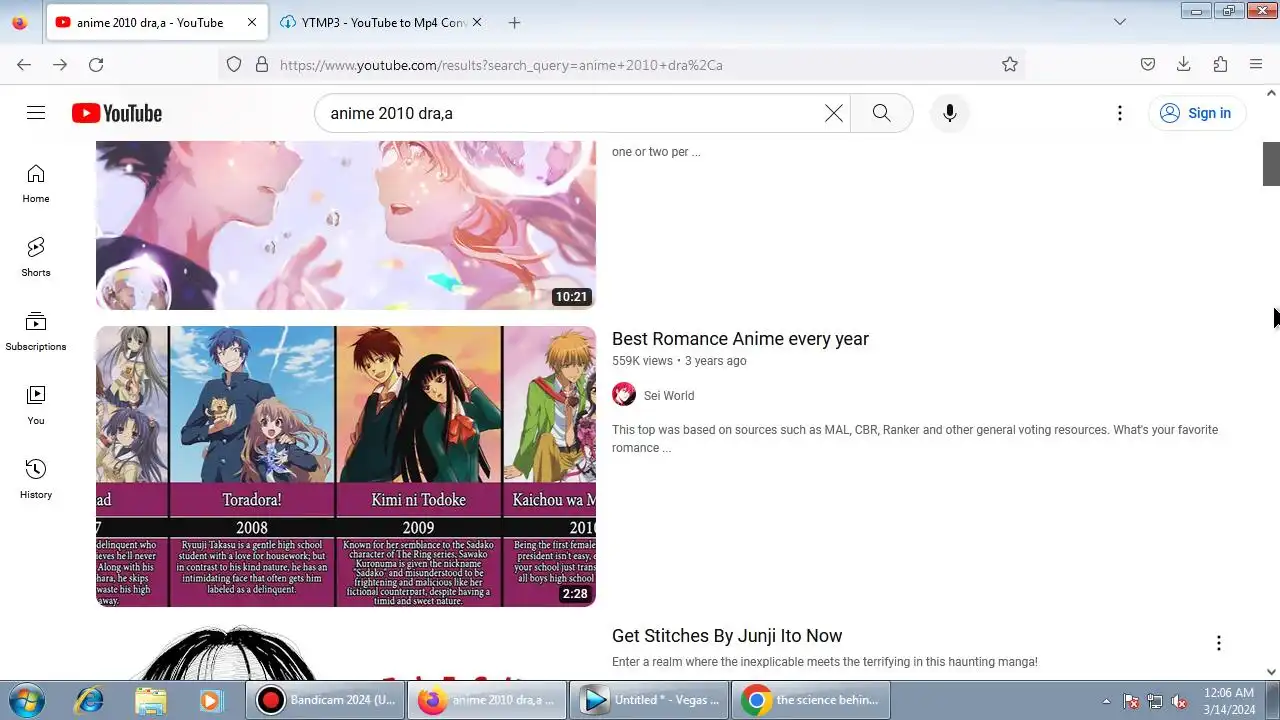Open the YouTube hamburger guide menu

(36, 113)
